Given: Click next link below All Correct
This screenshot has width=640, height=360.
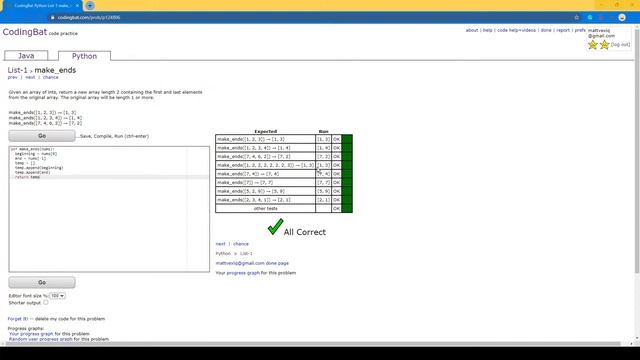Looking at the screenshot, I should click(x=220, y=244).
